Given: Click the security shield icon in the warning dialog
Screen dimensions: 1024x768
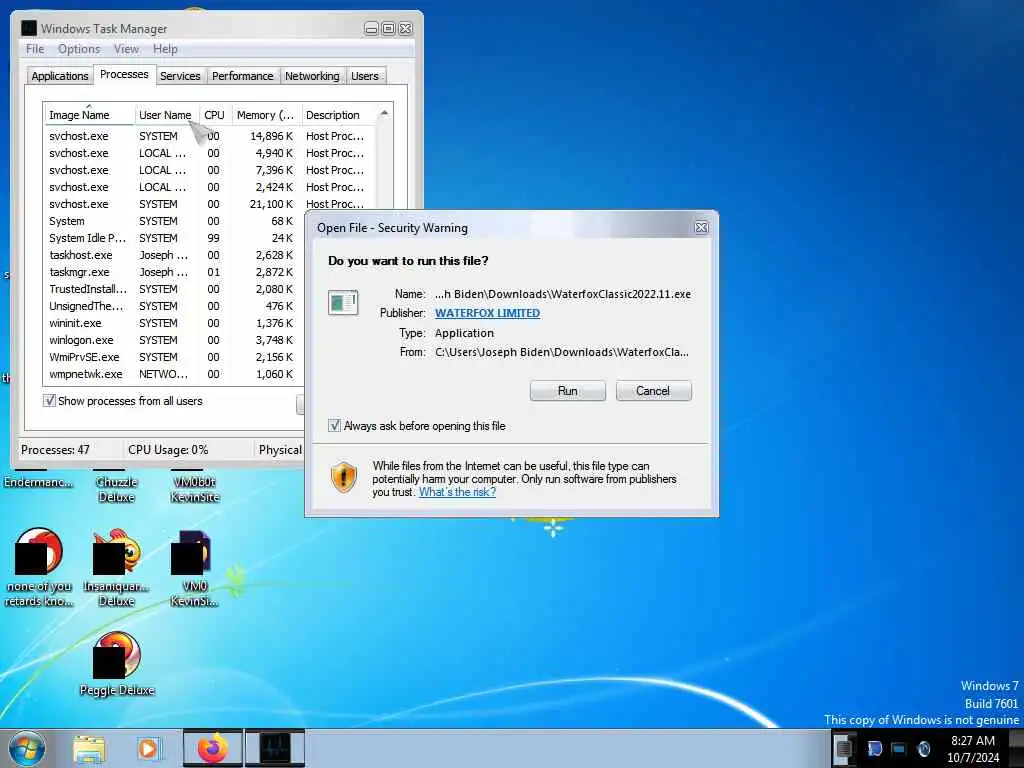Looking at the screenshot, I should point(344,477).
